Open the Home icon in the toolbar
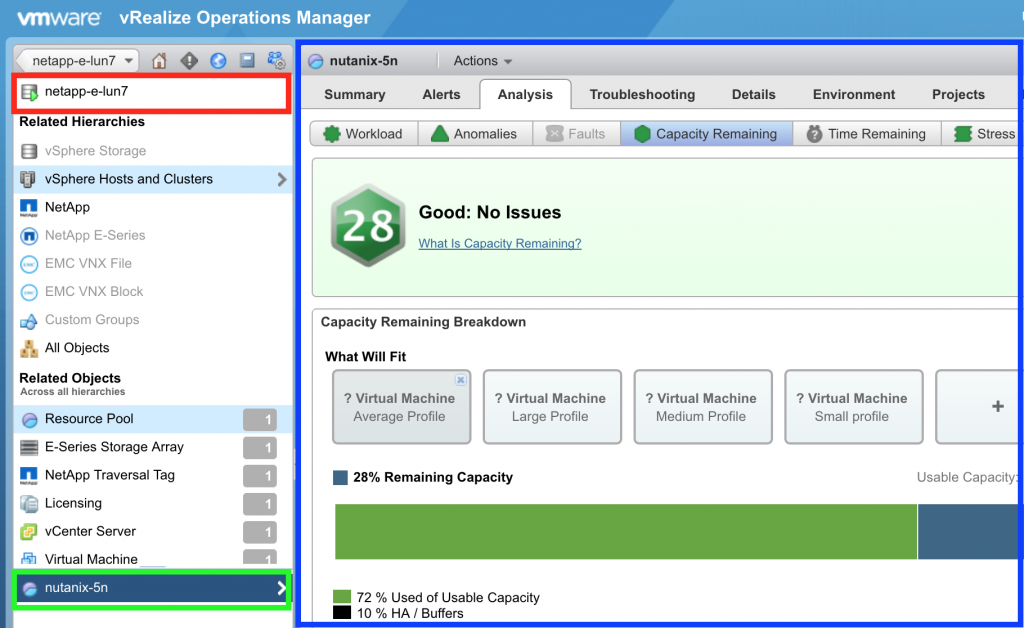This screenshot has height=628, width=1024. (x=159, y=61)
